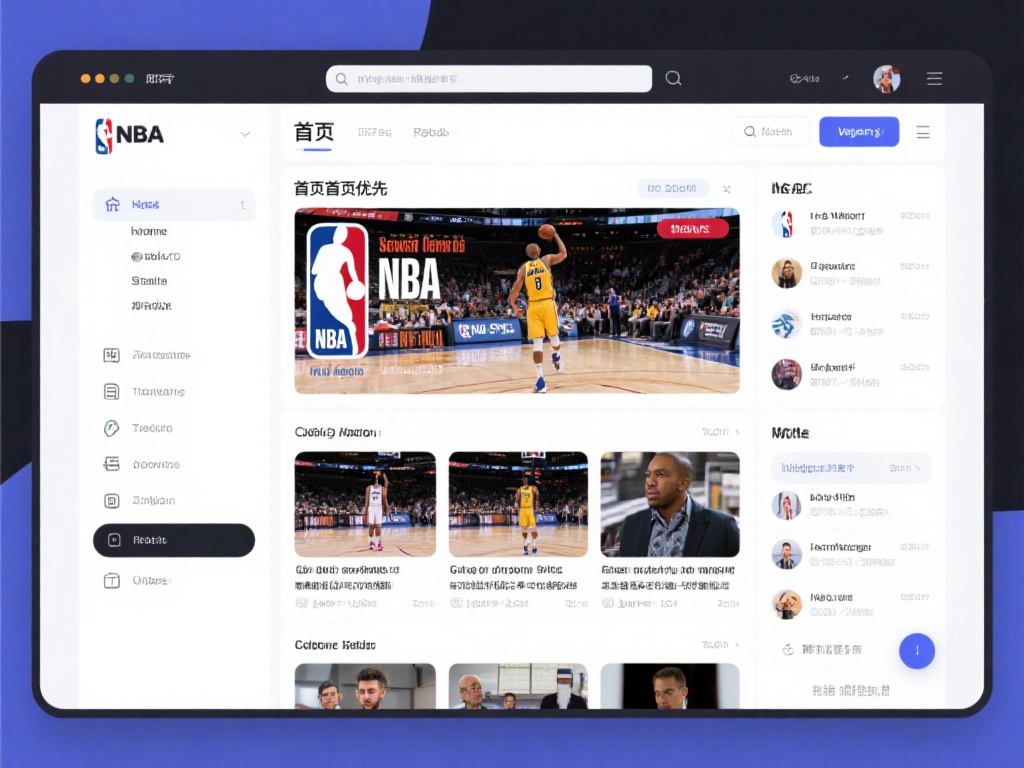
Task: Close the 首页首页优先 section with the X icon
Action: pyautogui.click(x=727, y=189)
